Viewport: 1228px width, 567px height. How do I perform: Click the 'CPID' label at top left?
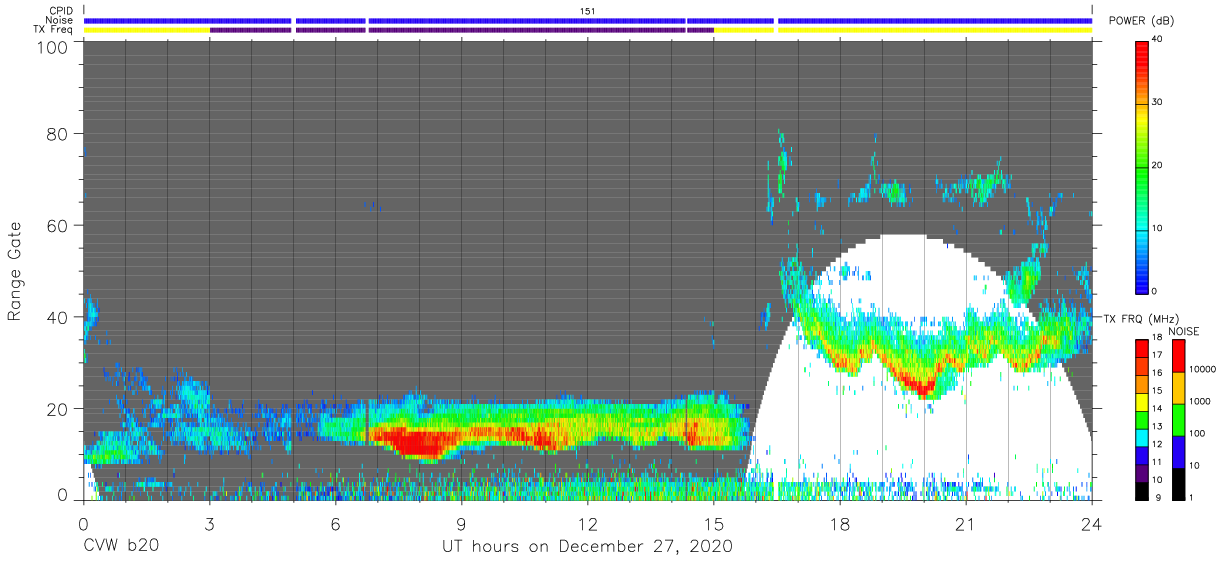[x=62, y=11]
